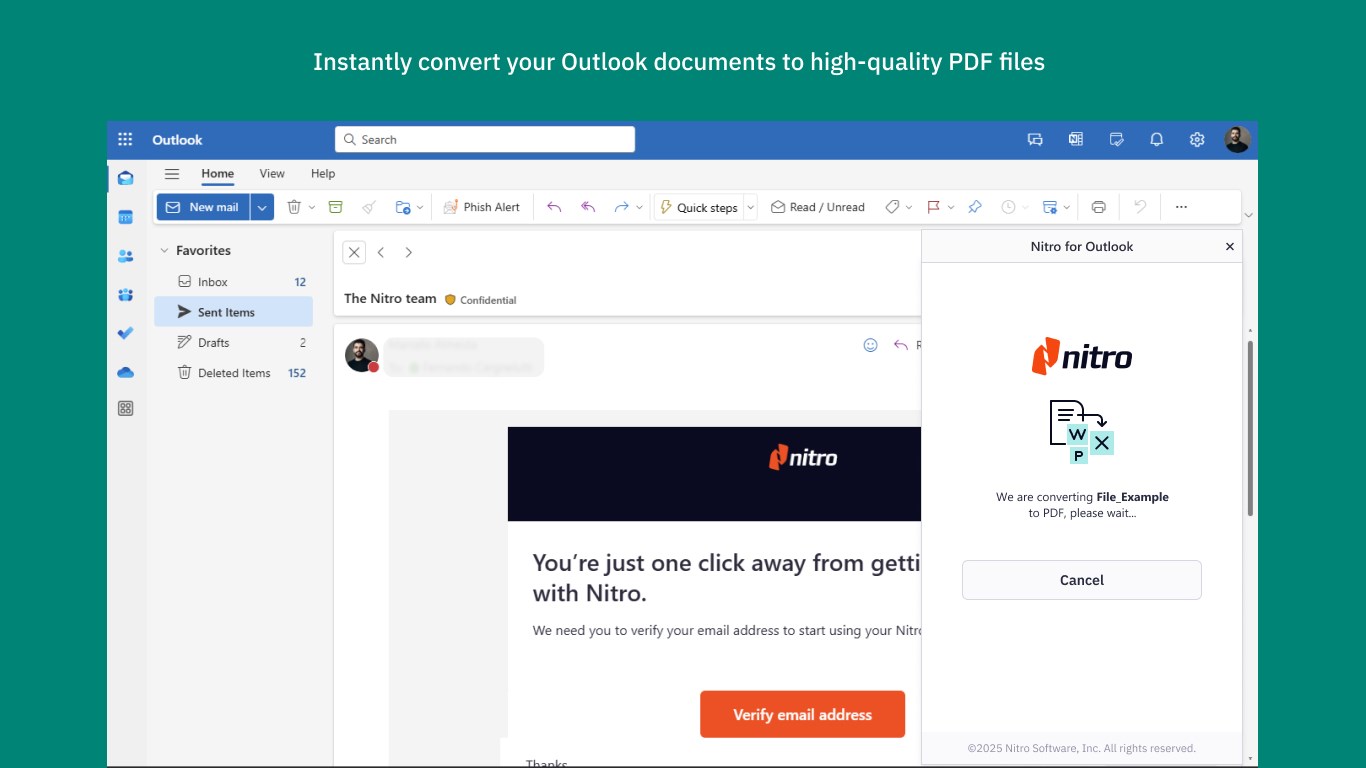
Task: Click the Print icon
Action: point(1099,207)
